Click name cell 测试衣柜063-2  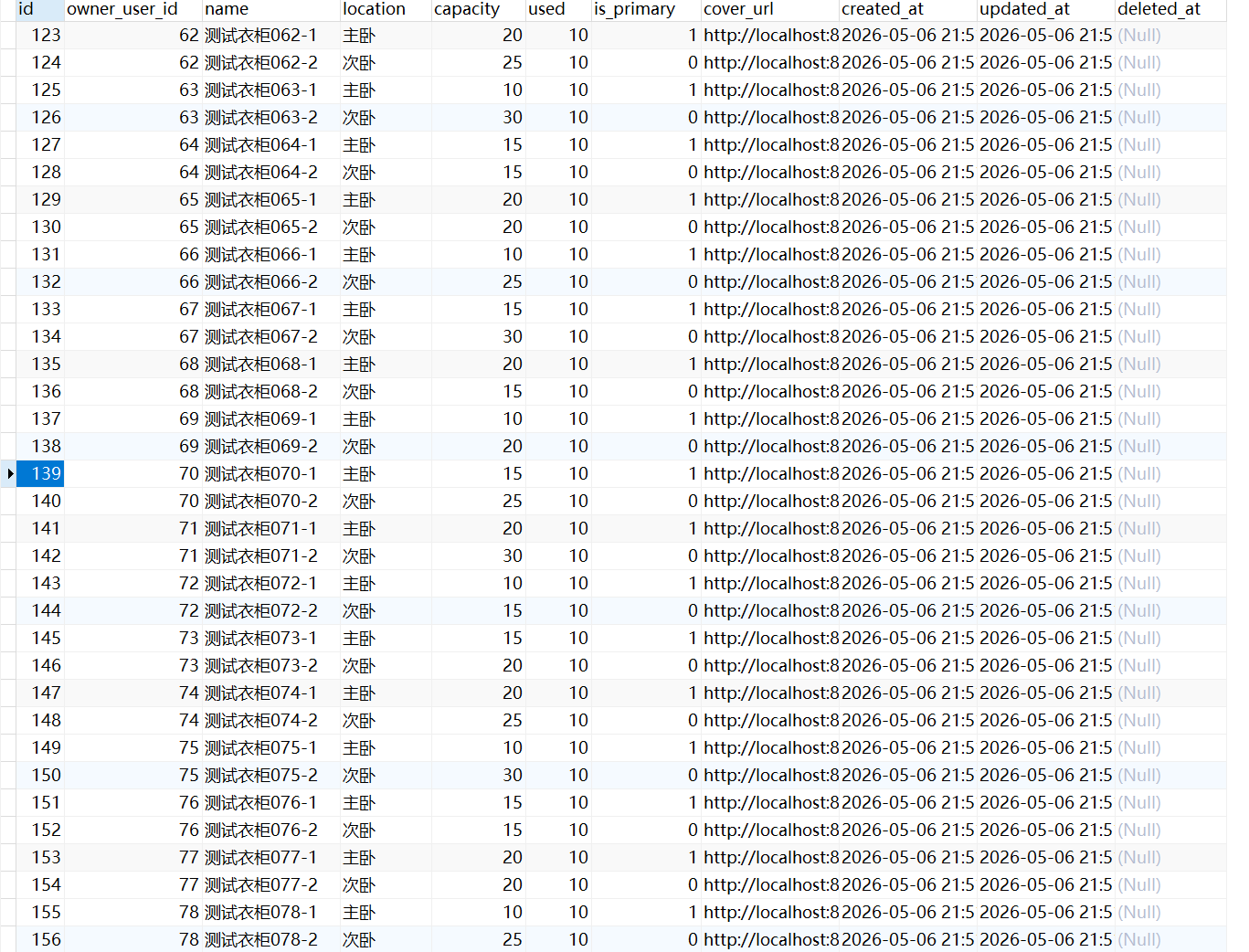[270, 117]
